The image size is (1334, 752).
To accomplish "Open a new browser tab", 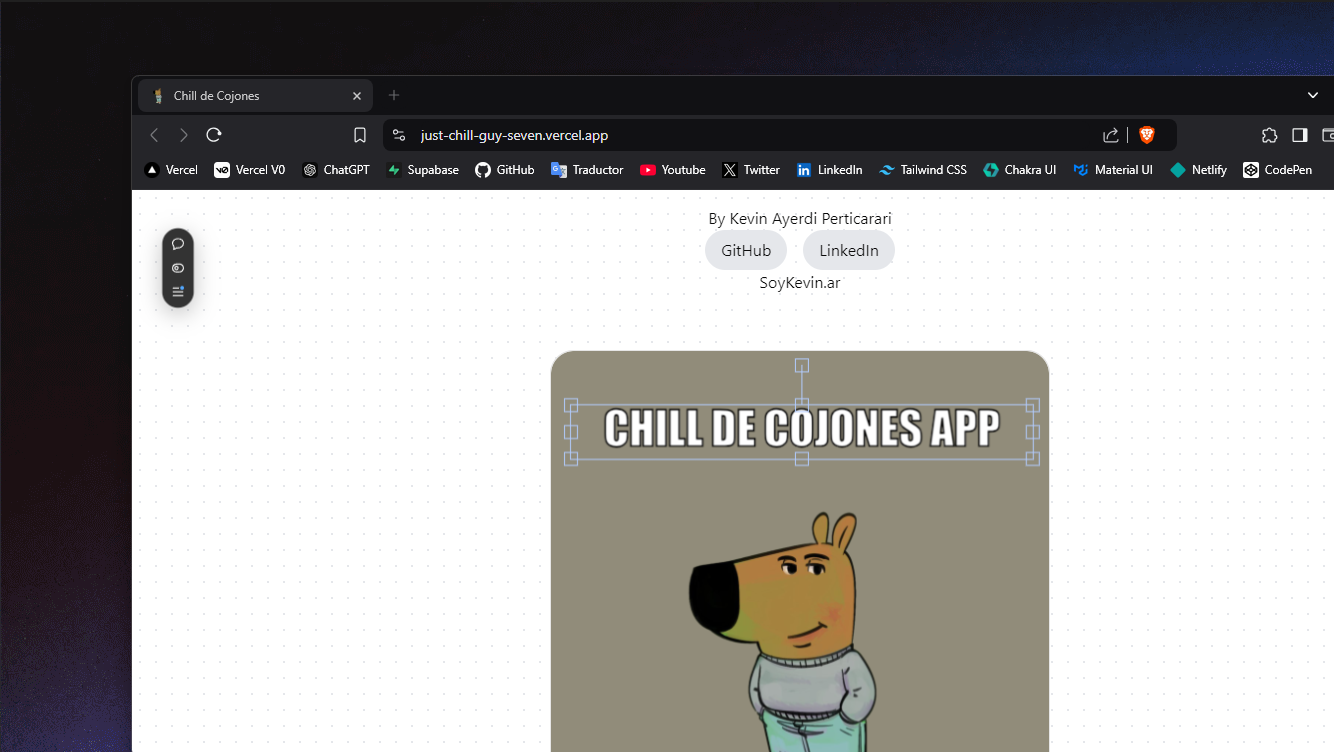I will pos(393,95).
